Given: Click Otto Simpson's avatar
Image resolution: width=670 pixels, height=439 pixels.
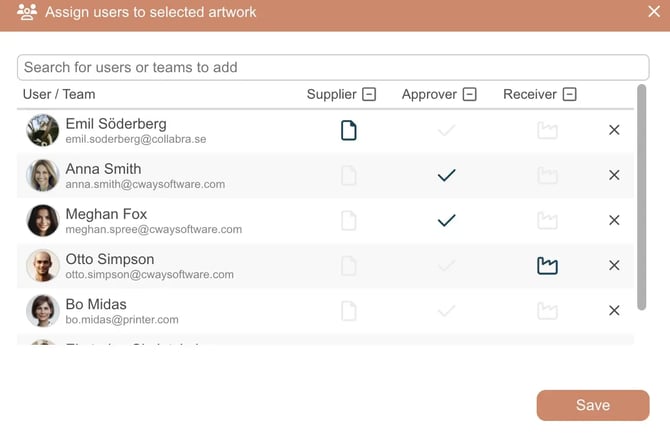Looking at the screenshot, I should (42, 265).
